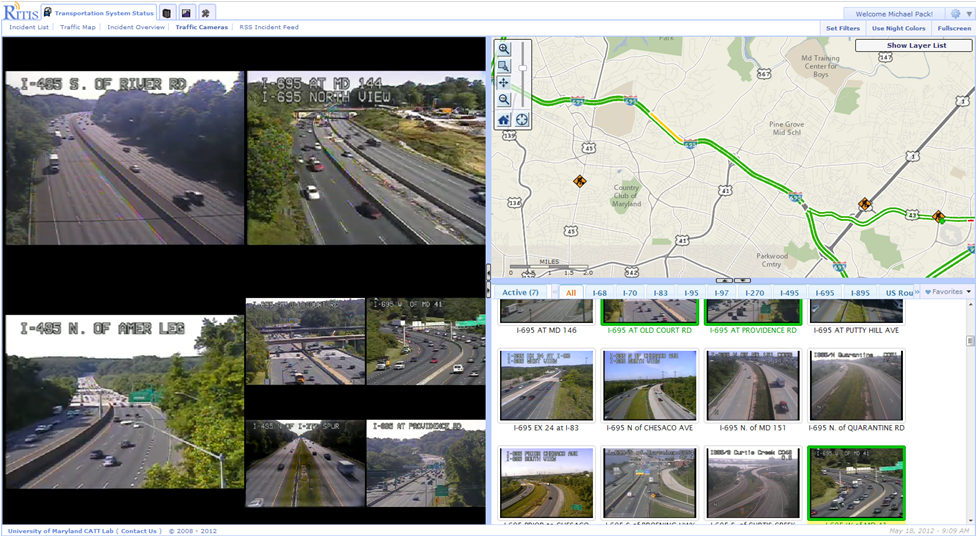Show previous route tabs with the left double chevron
Viewport: 977px width, 537px height.
coord(554,292)
